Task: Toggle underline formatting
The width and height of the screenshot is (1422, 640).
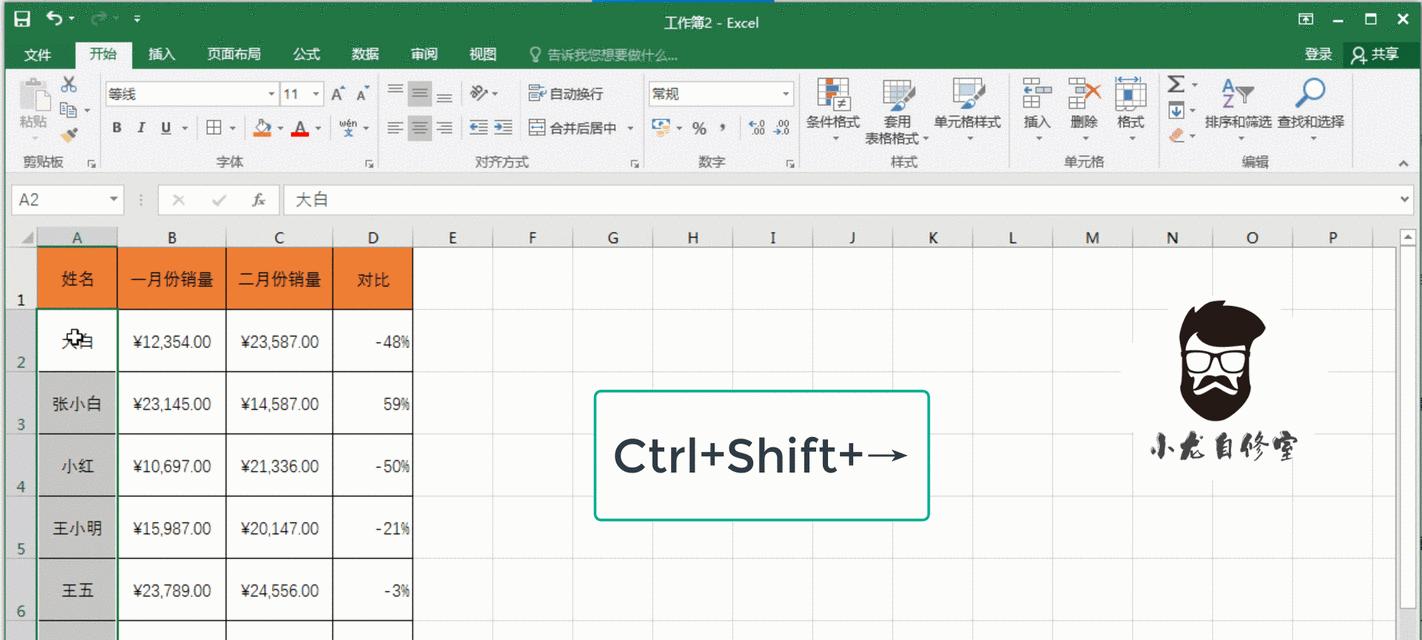Action: pyautogui.click(x=165, y=128)
